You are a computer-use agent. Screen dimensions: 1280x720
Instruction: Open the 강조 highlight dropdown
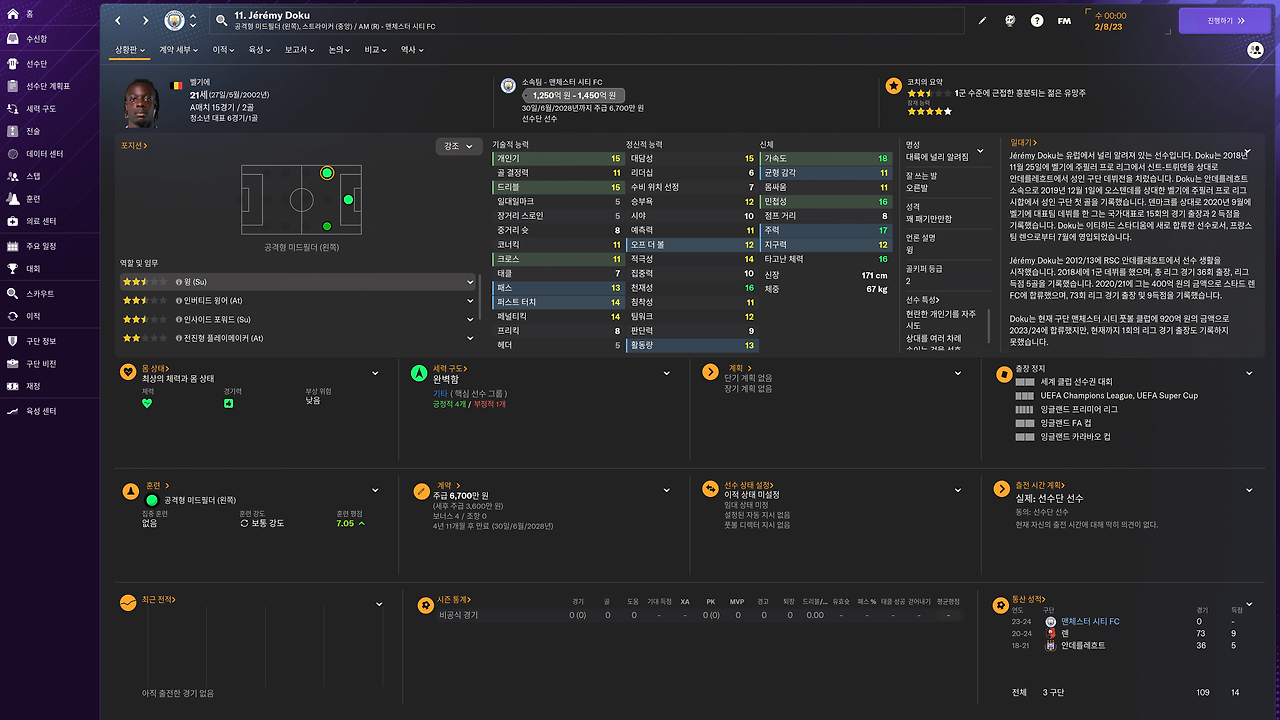(459, 146)
